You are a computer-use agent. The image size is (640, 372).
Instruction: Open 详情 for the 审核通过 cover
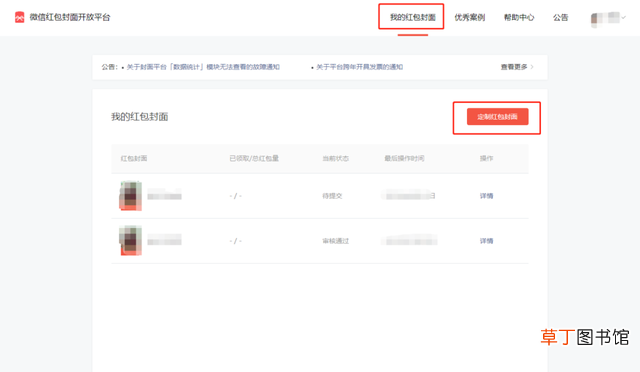[487, 241]
